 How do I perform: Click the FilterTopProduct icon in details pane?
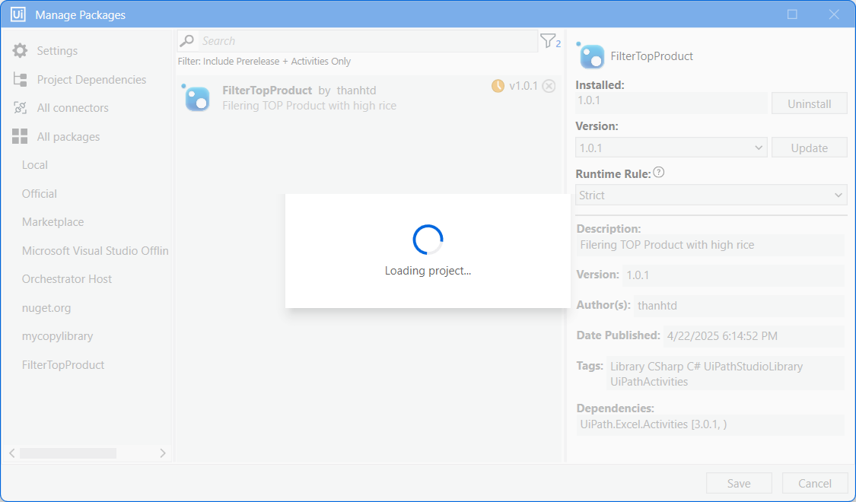591,56
